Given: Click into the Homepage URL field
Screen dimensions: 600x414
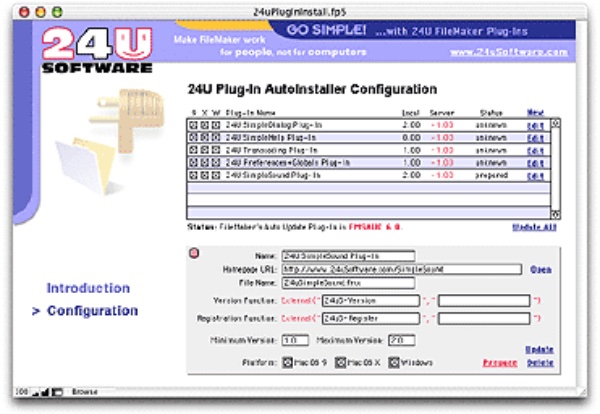Looking at the screenshot, I should (x=402, y=269).
